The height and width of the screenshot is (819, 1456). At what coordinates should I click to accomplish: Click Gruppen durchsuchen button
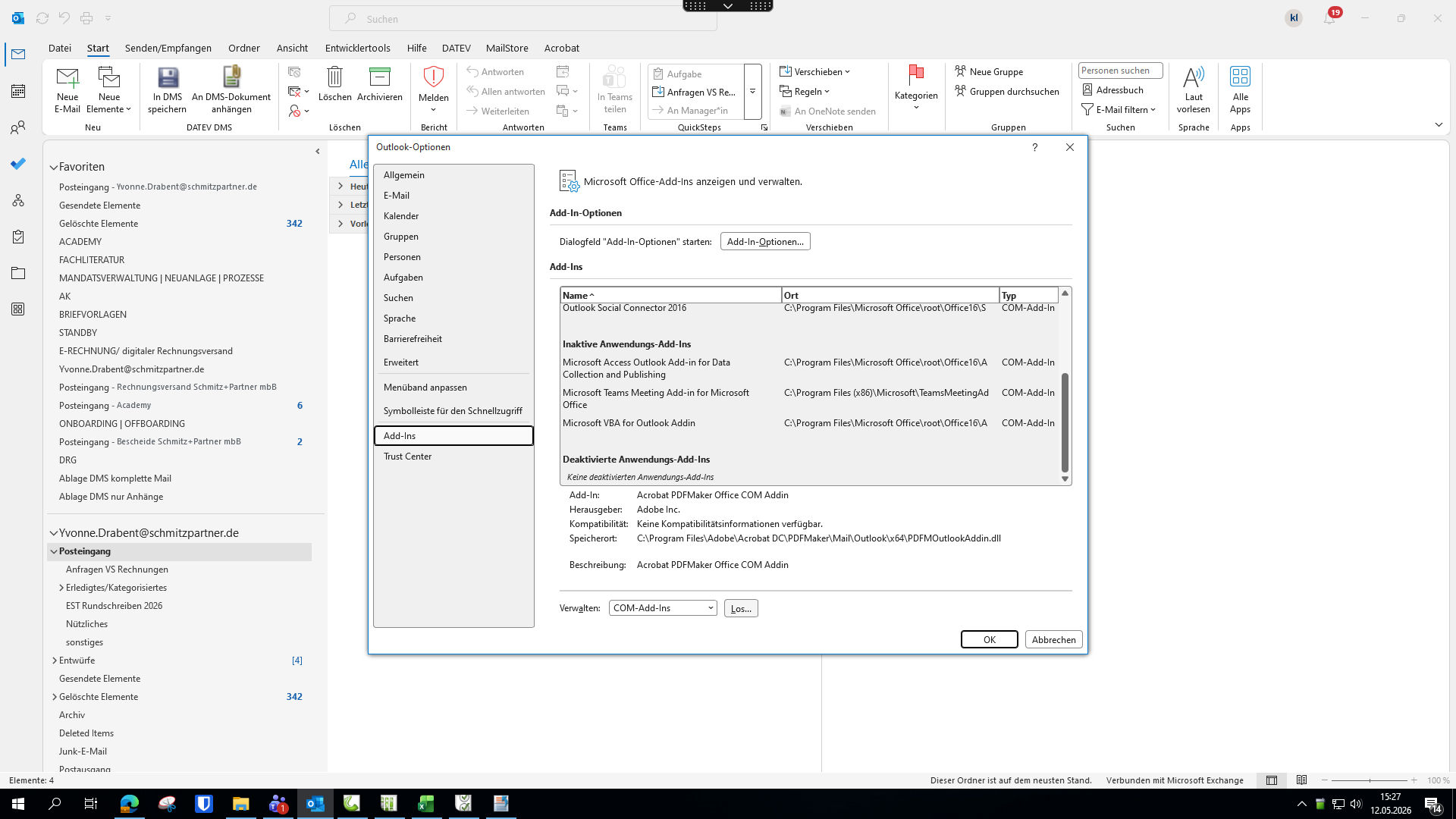[x=1007, y=92]
